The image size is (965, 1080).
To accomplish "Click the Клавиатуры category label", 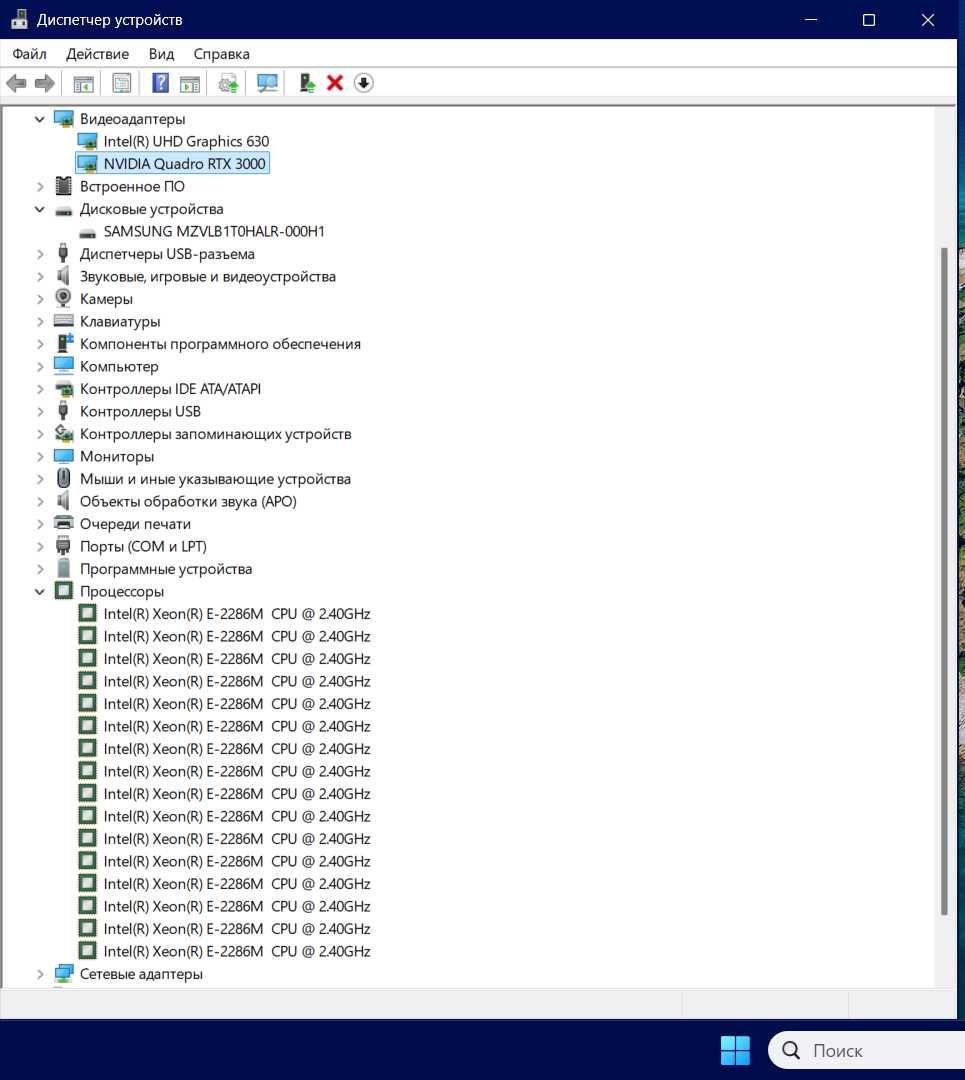I will pos(120,322).
